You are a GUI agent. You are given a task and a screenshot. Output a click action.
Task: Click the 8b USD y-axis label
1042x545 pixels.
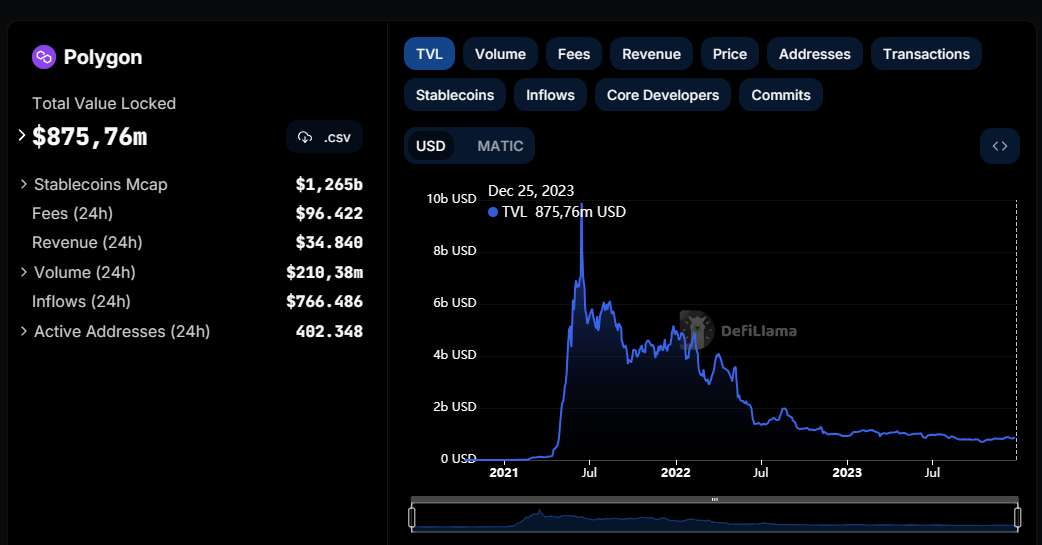(455, 251)
